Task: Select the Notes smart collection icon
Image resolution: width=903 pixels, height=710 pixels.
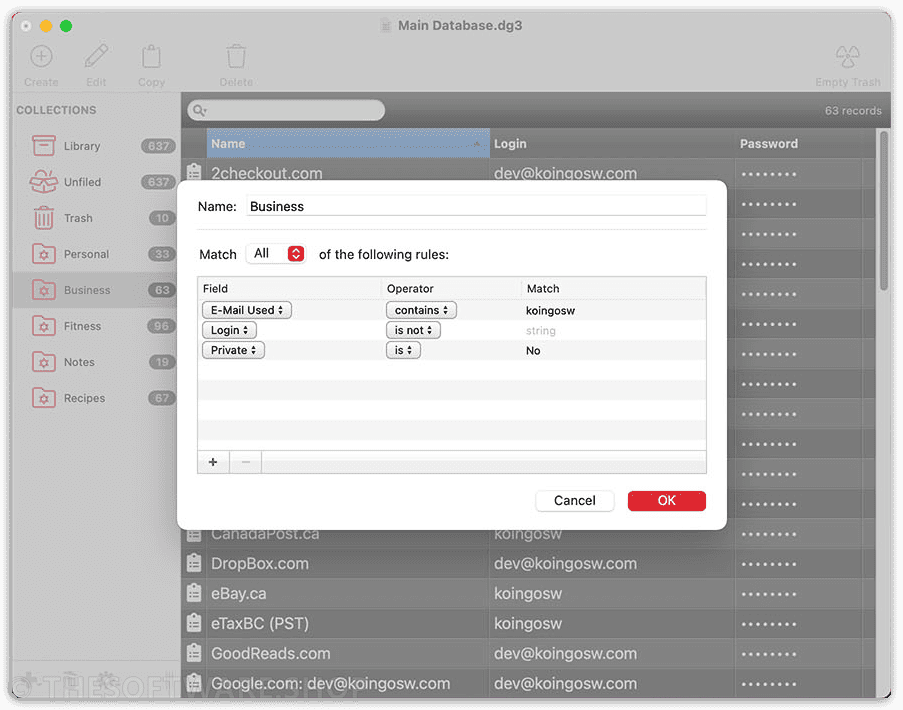Action: [x=44, y=362]
